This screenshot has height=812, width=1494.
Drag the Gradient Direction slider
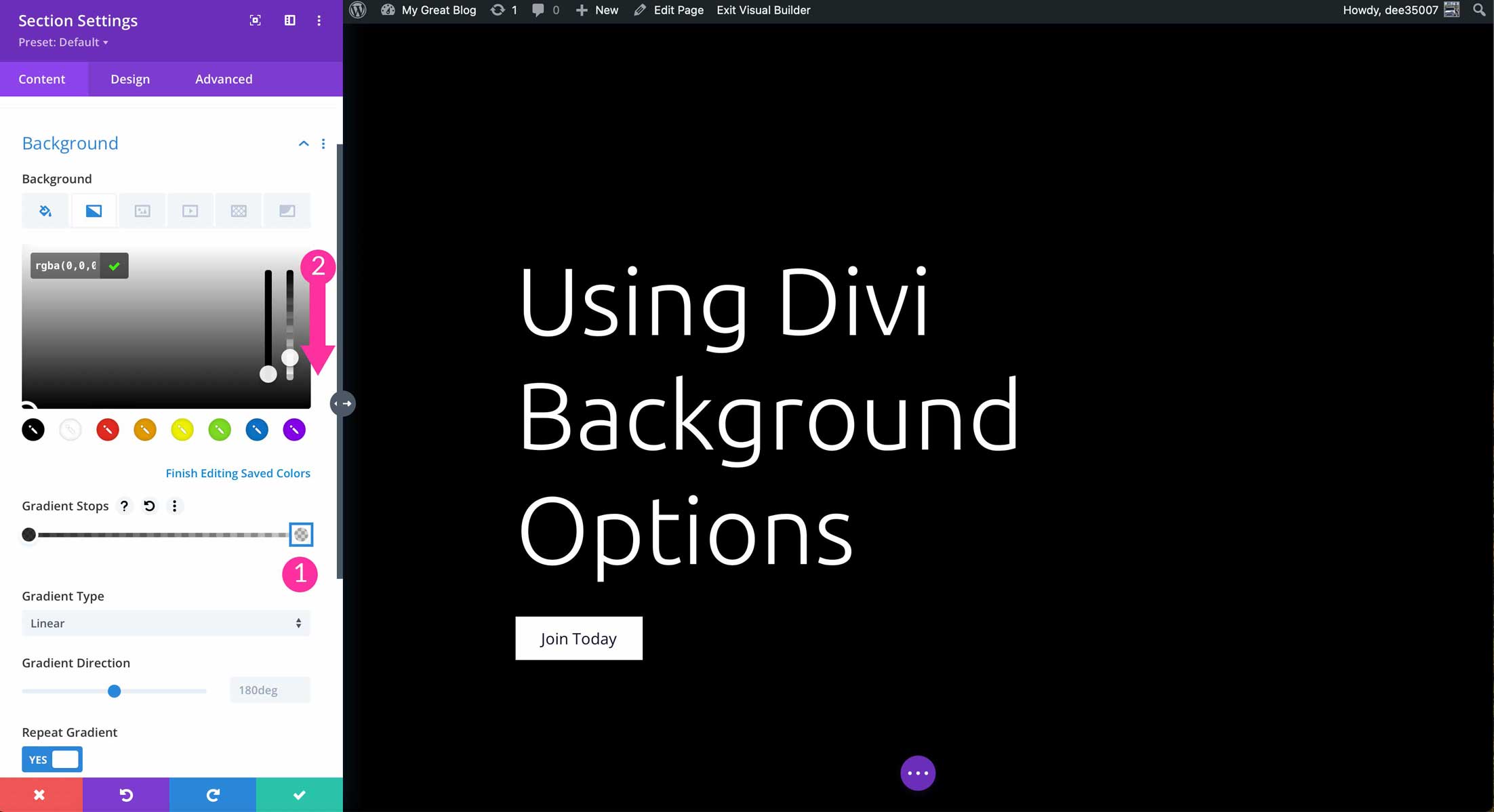click(x=113, y=690)
